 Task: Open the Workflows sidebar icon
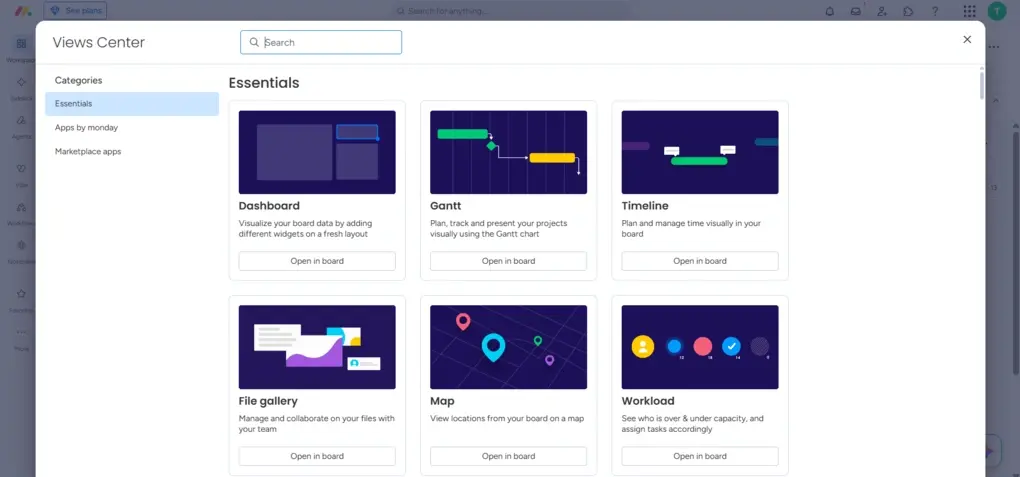coord(21,207)
